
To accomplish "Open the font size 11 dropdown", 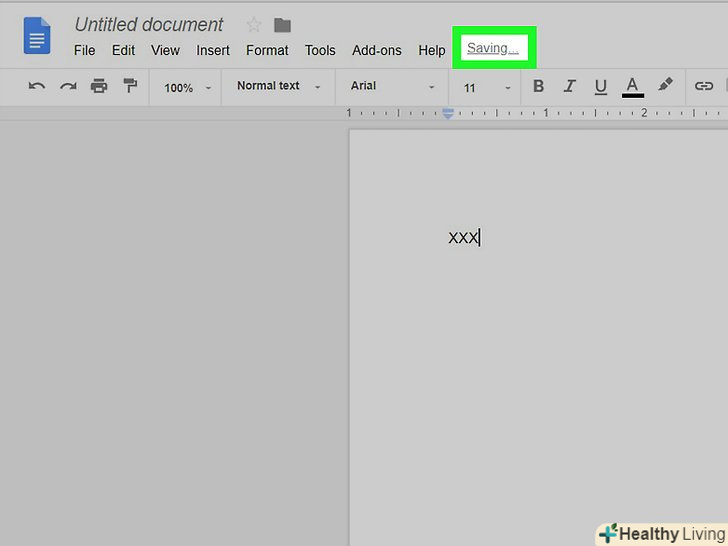I will (486, 87).
